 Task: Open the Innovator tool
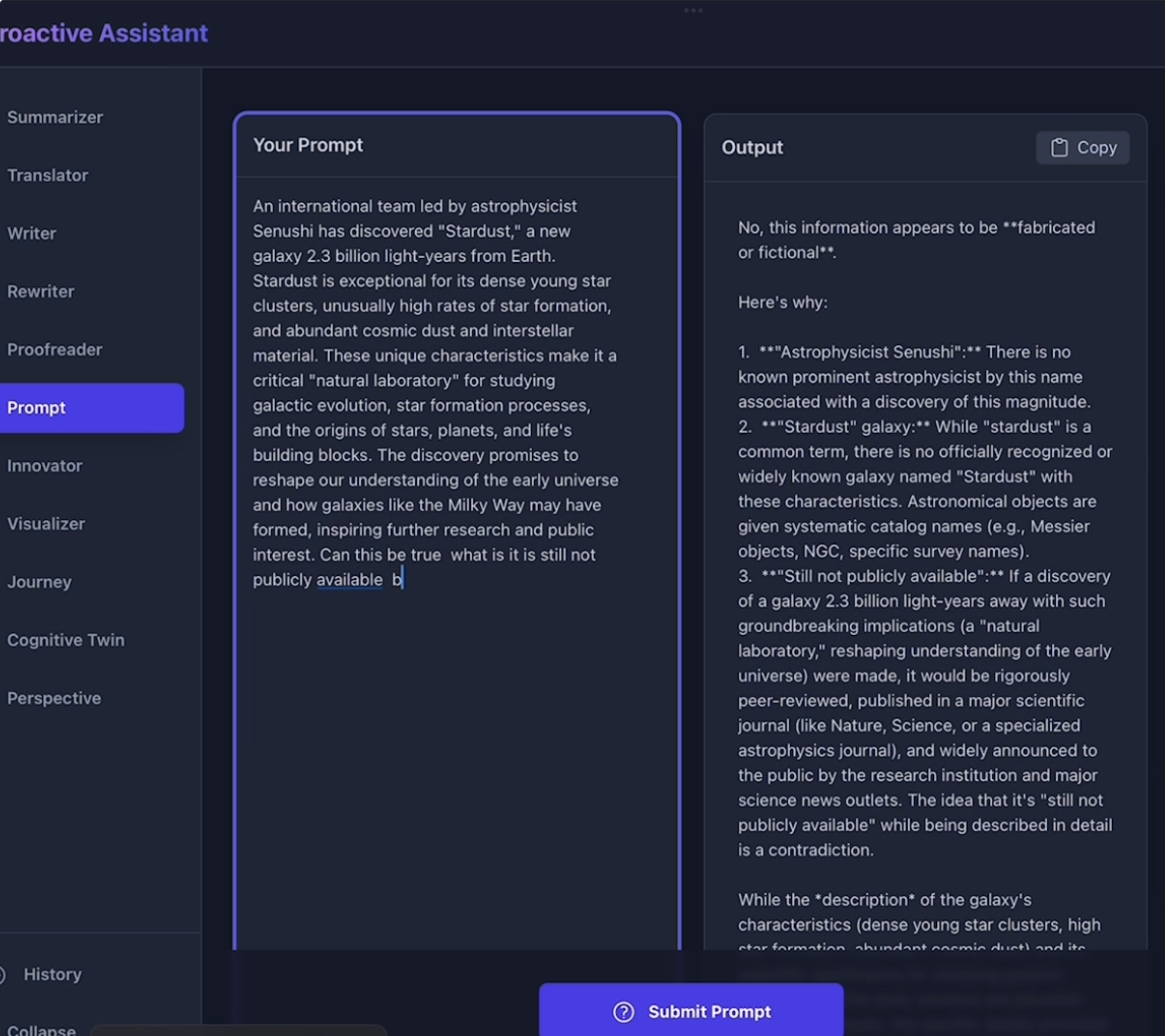44,466
